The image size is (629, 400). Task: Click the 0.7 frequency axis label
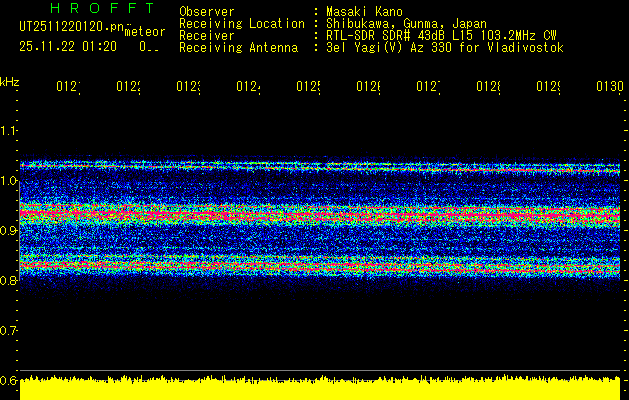(9, 330)
